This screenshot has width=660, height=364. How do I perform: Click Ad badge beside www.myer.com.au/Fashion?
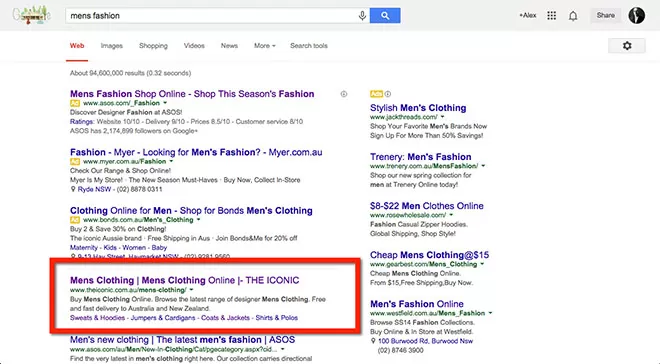75,162
